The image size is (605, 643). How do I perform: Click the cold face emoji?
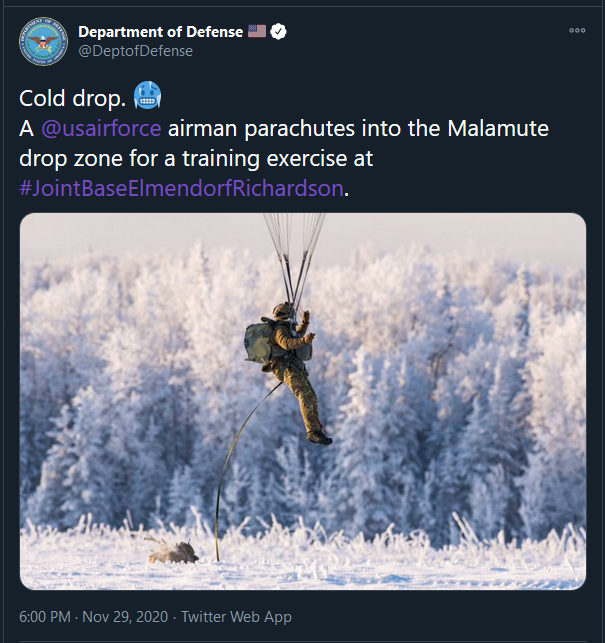pyautogui.click(x=147, y=98)
